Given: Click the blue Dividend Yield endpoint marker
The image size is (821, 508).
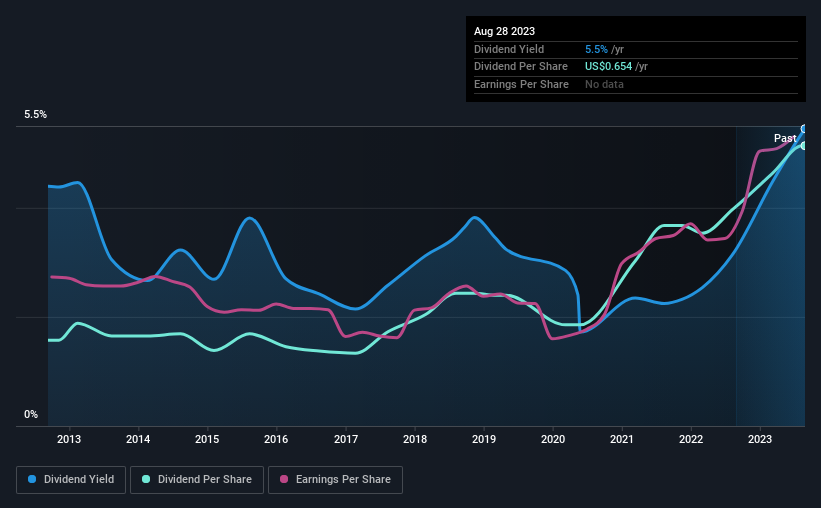Looking at the screenshot, I should tap(804, 129).
